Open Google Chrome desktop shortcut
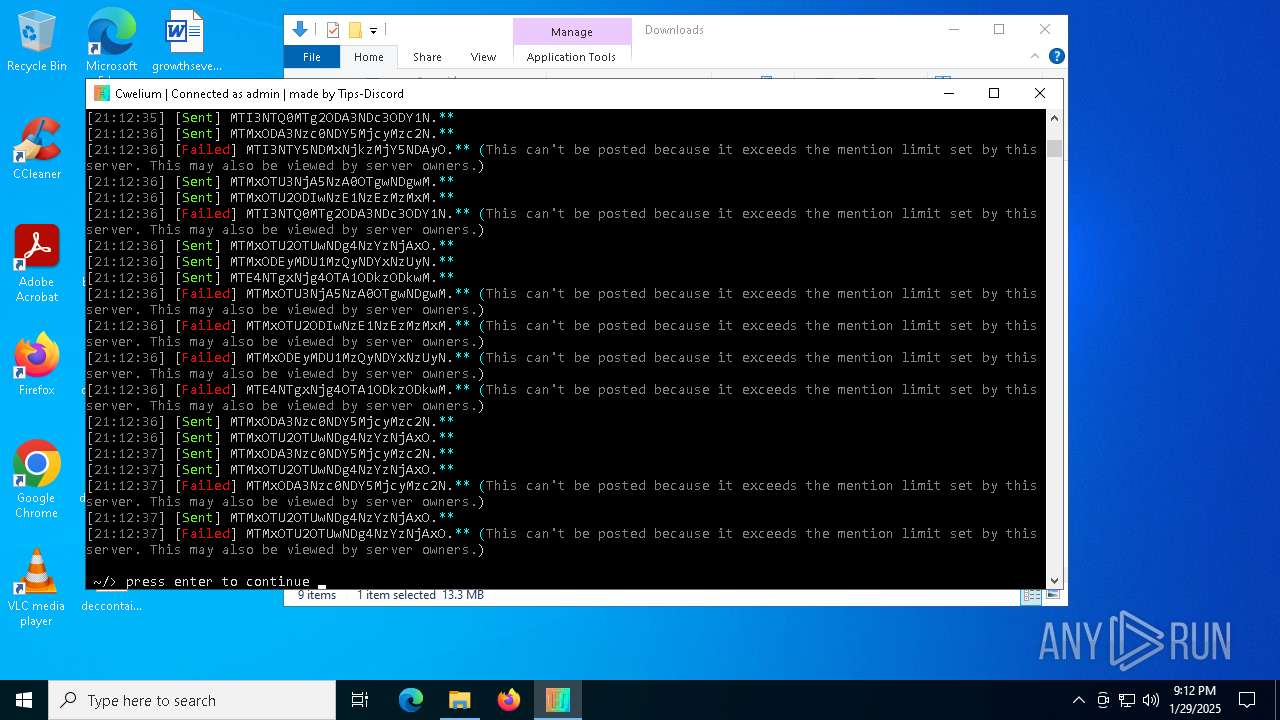Screen dimensions: 1280x720 tap(37, 480)
